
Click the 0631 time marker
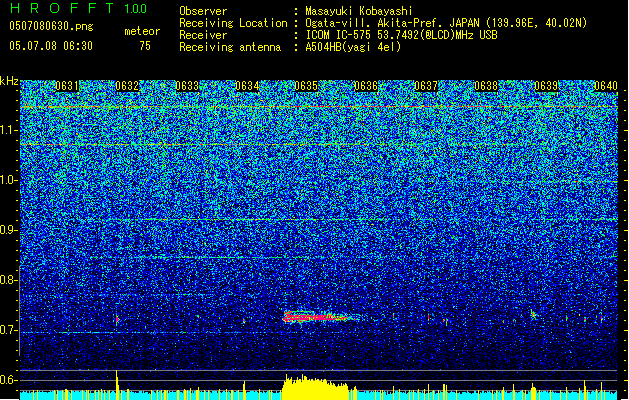tap(67, 86)
